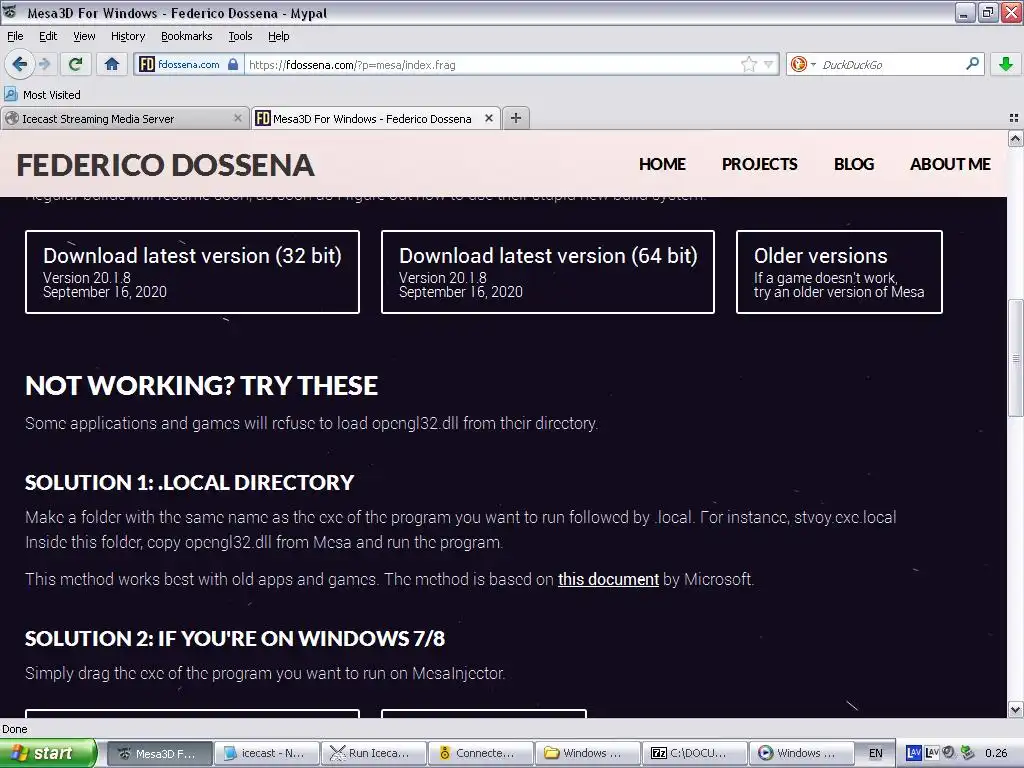The width and height of the screenshot is (1024, 768).
Task: Open the File menu
Action: point(15,36)
